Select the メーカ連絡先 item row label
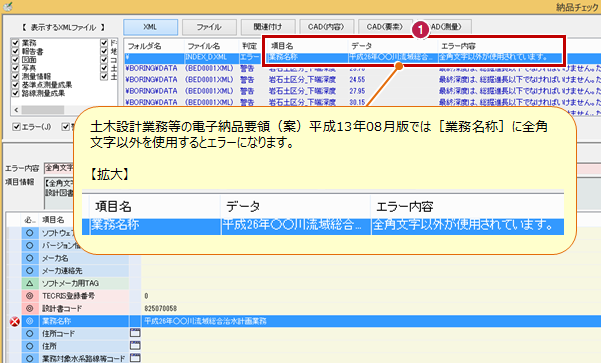Screen dimensions: 601x363 coord(62,271)
